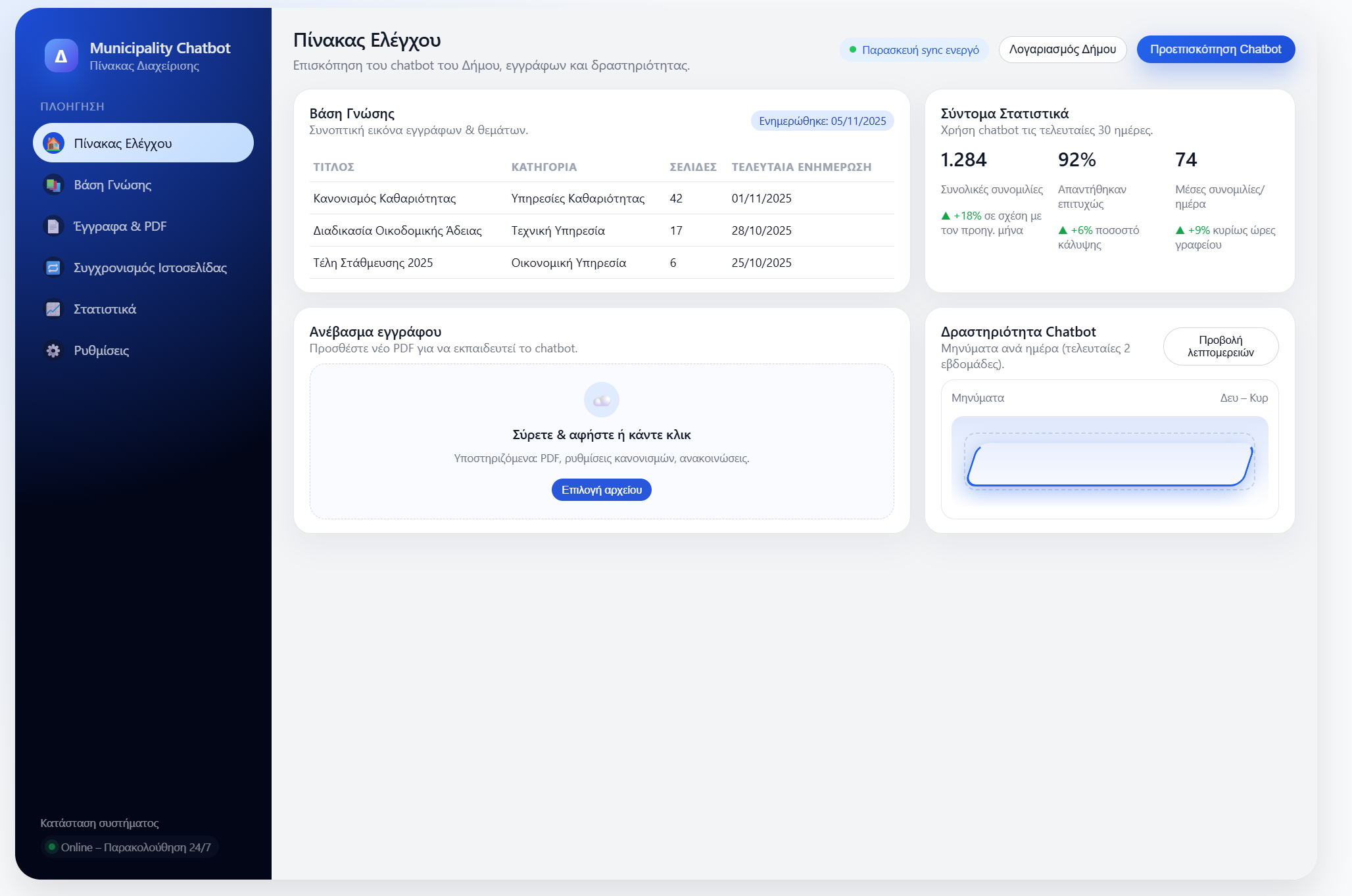1352x896 pixels.
Task: Click the Προεπισκόπηση Chatbot button
Action: point(1215,49)
